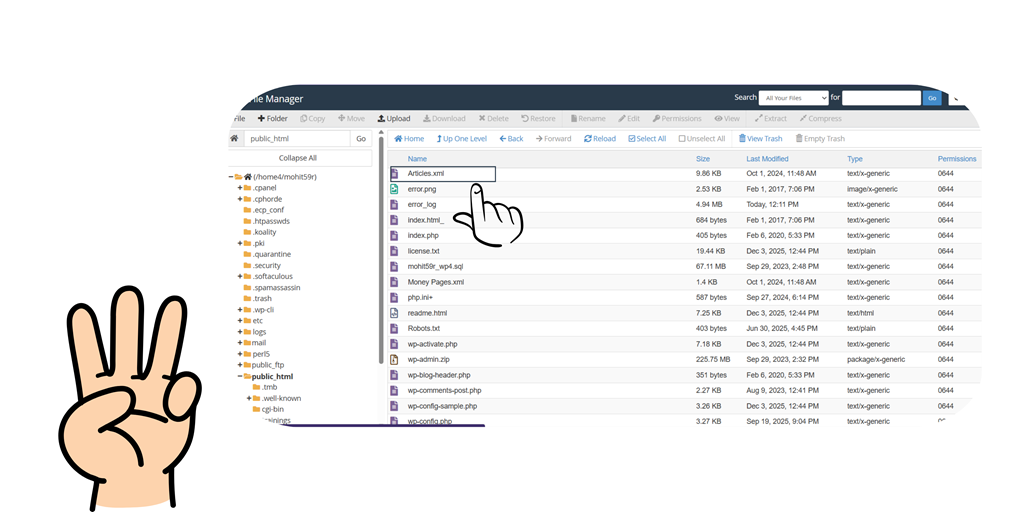The width and height of the screenshot is (1024, 512).
Task: Check the Select All checkbox
Action: point(632,139)
